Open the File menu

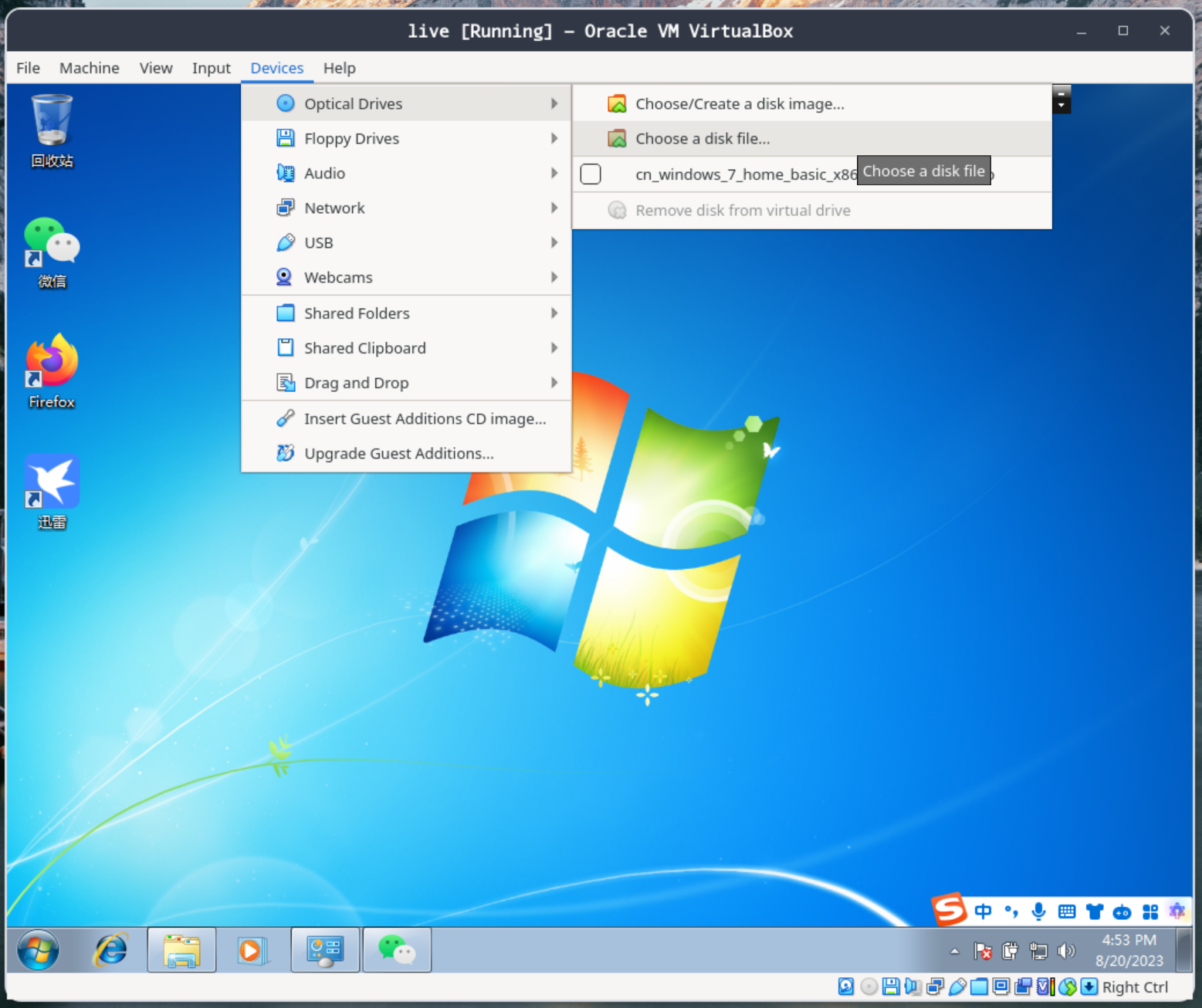point(28,68)
